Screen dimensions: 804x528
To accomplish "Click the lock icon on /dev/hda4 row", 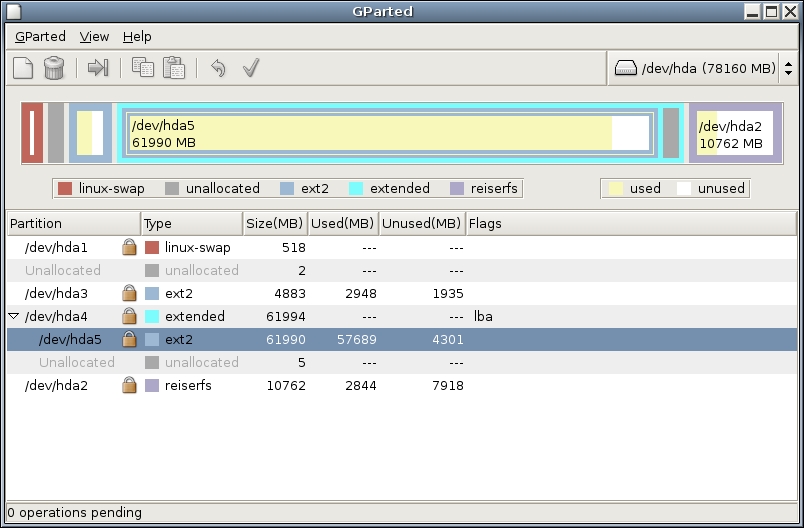I will coord(129,316).
